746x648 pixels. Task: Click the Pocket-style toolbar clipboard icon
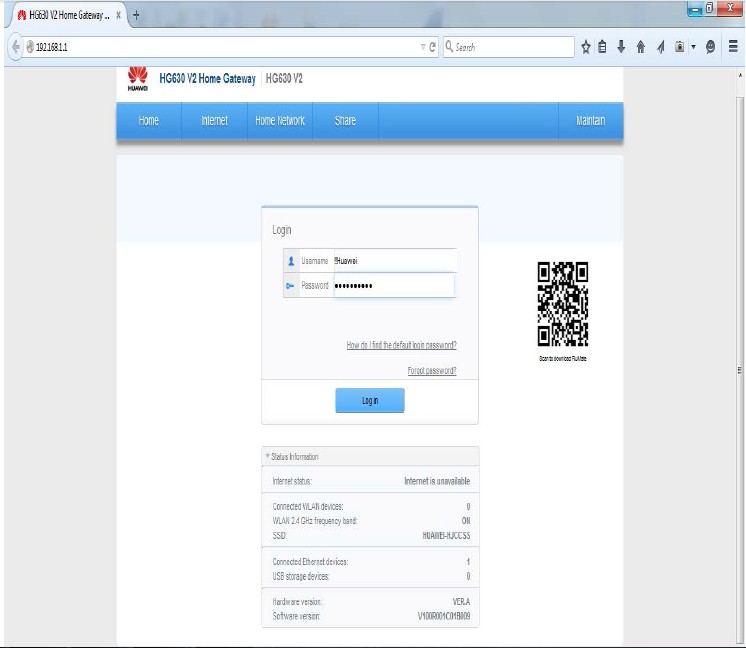tap(680, 47)
